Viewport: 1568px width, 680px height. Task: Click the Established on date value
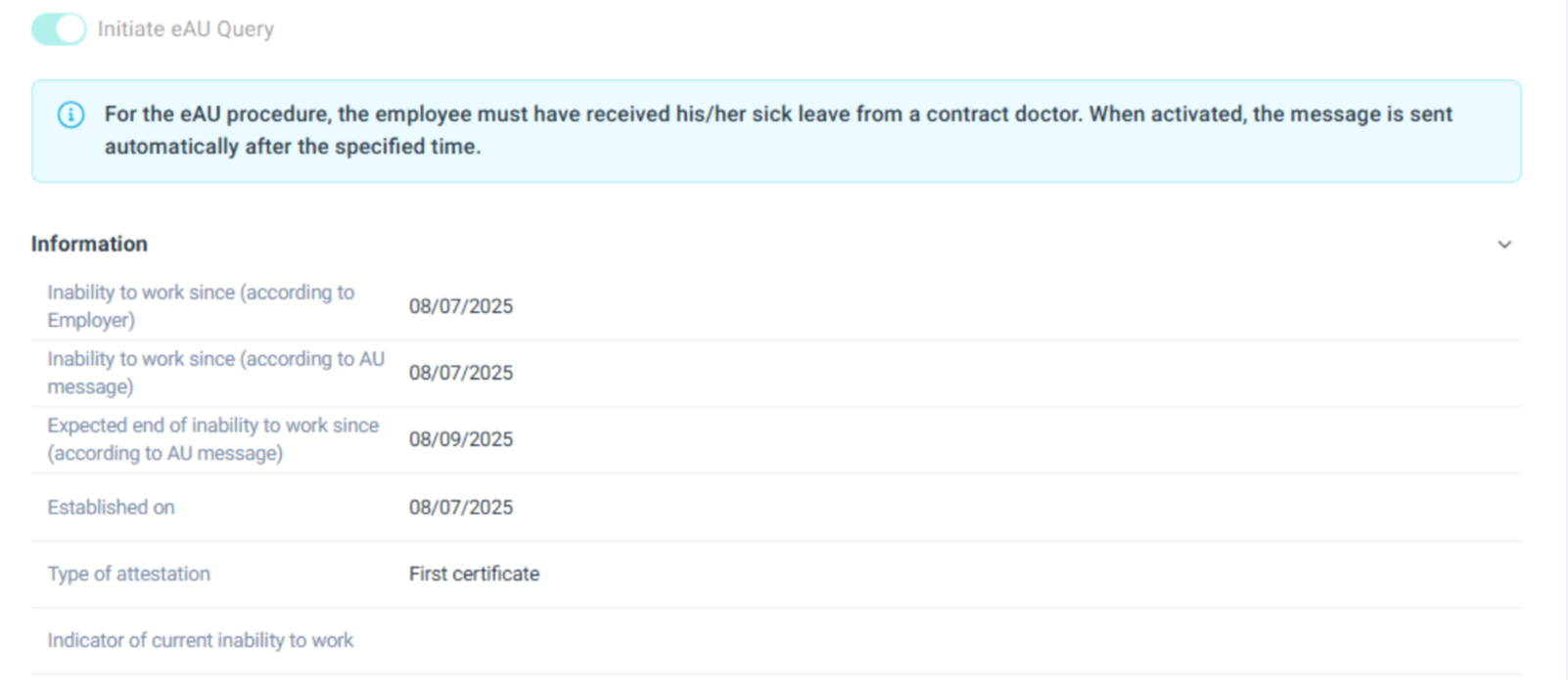[461, 507]
